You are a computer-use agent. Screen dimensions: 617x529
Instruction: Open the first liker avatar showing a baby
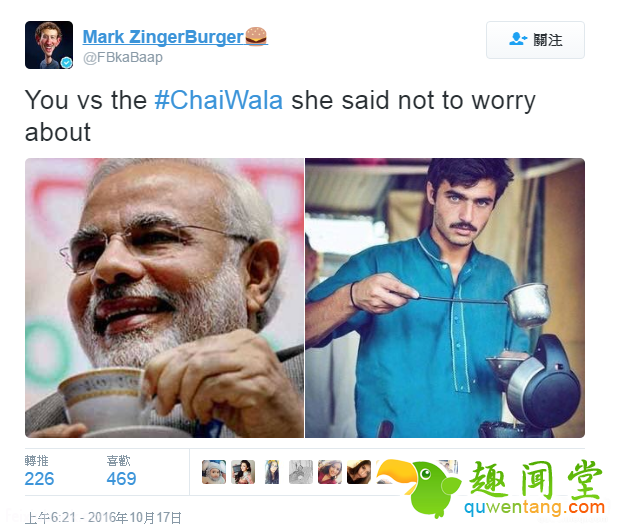click(214, 472)
